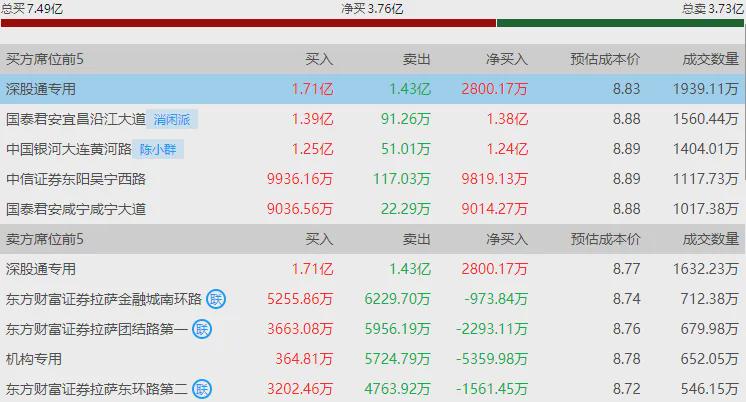Click 9014.27万 net buy value

(495, 209)
